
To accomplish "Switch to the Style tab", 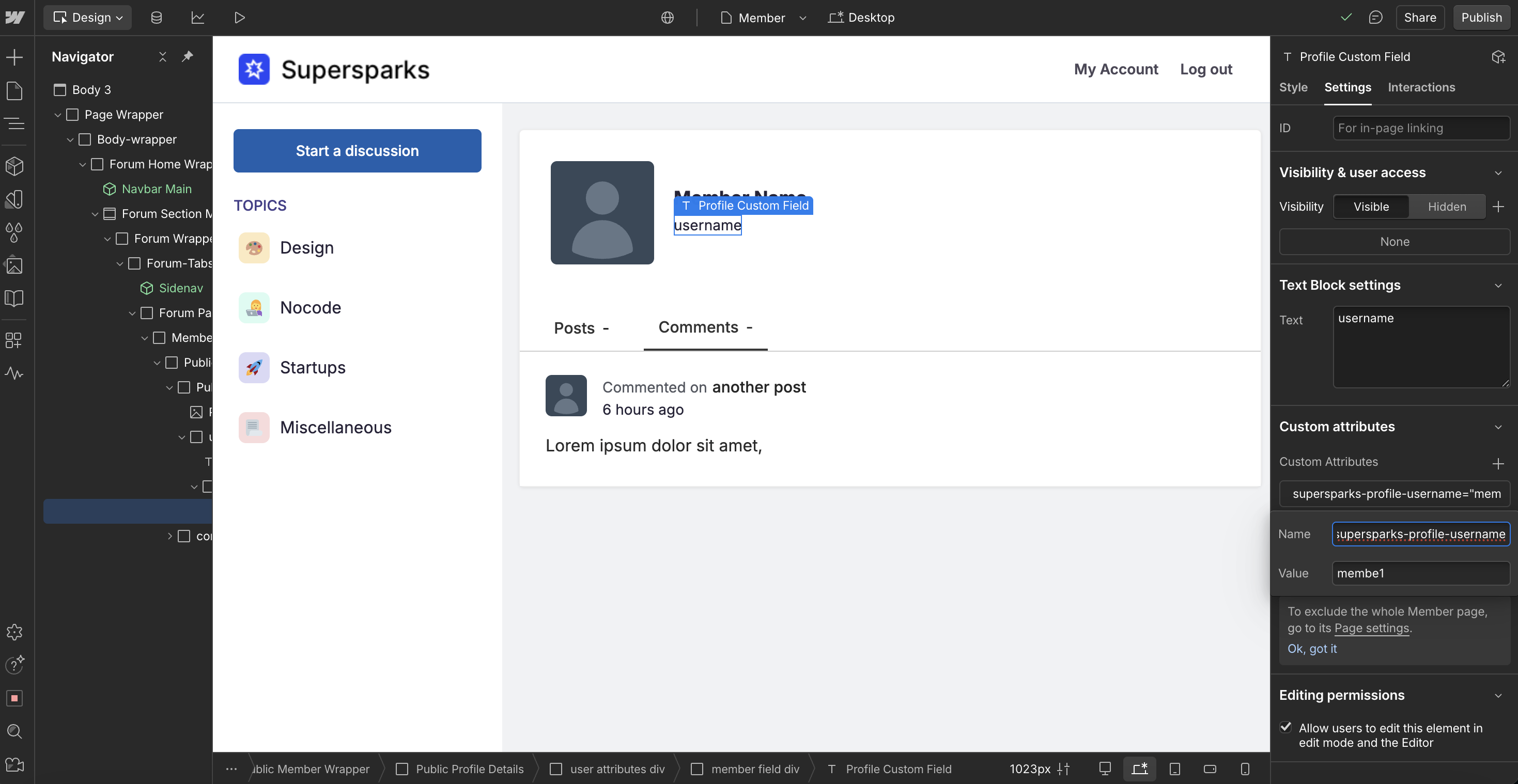I will 1293,87.
